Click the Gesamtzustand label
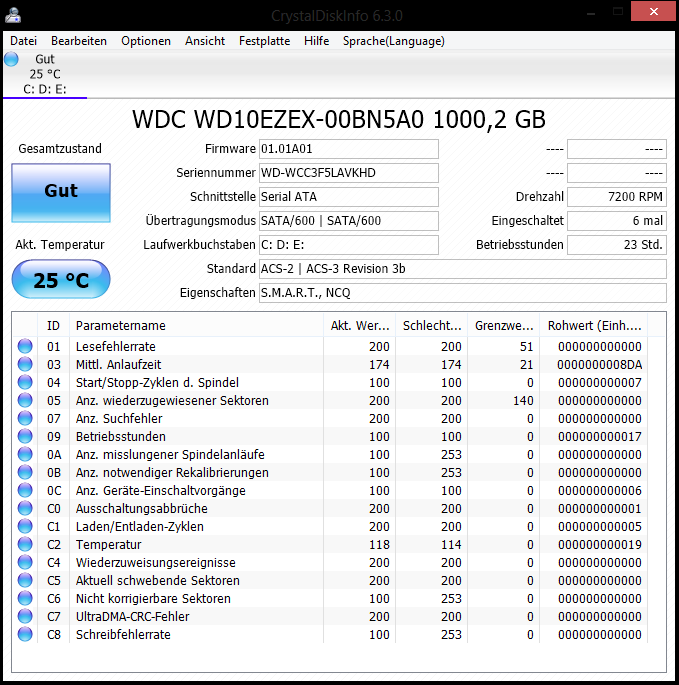 pos(60,149)
